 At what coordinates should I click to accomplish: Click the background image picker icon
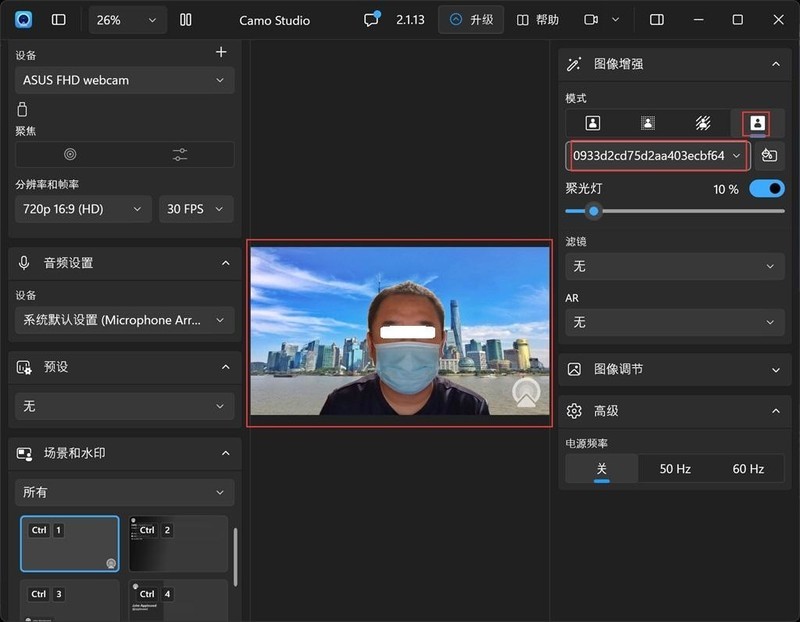769,156
